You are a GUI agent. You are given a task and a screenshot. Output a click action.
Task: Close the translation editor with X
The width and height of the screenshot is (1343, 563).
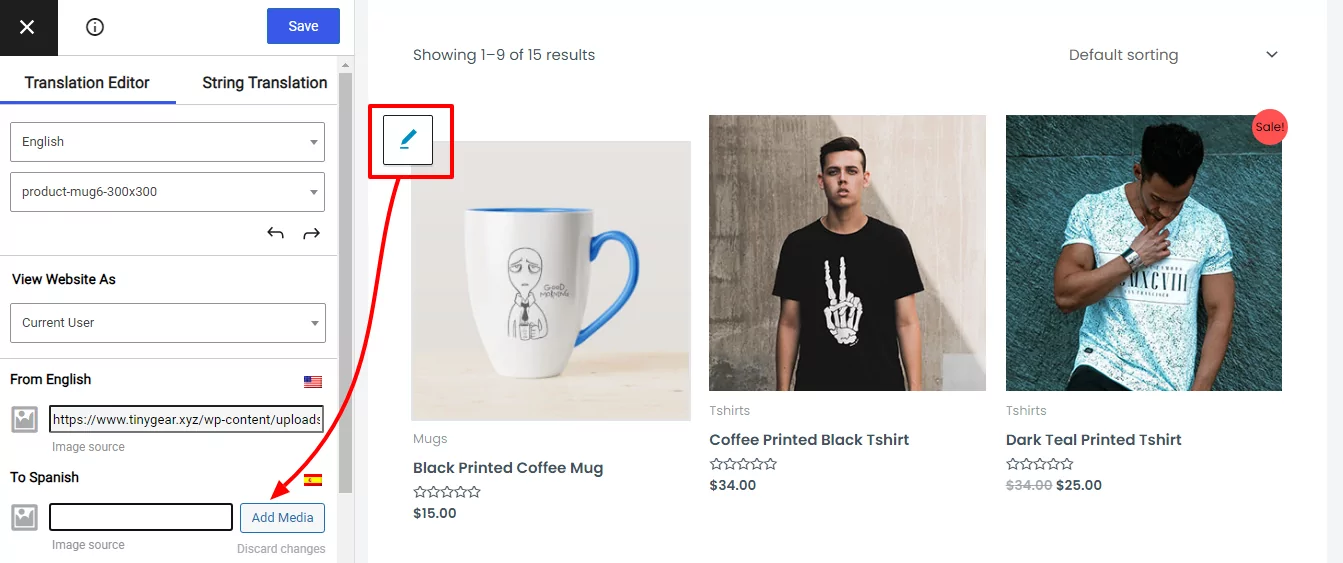pos(27,27)
